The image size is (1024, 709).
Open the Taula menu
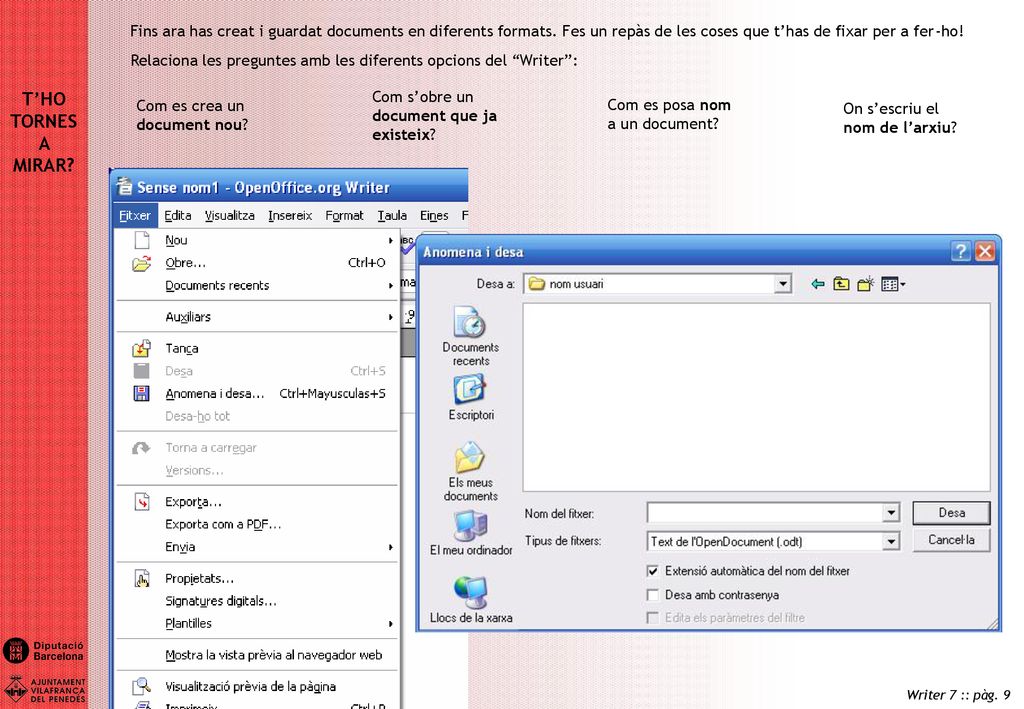(x=392, y=215)
